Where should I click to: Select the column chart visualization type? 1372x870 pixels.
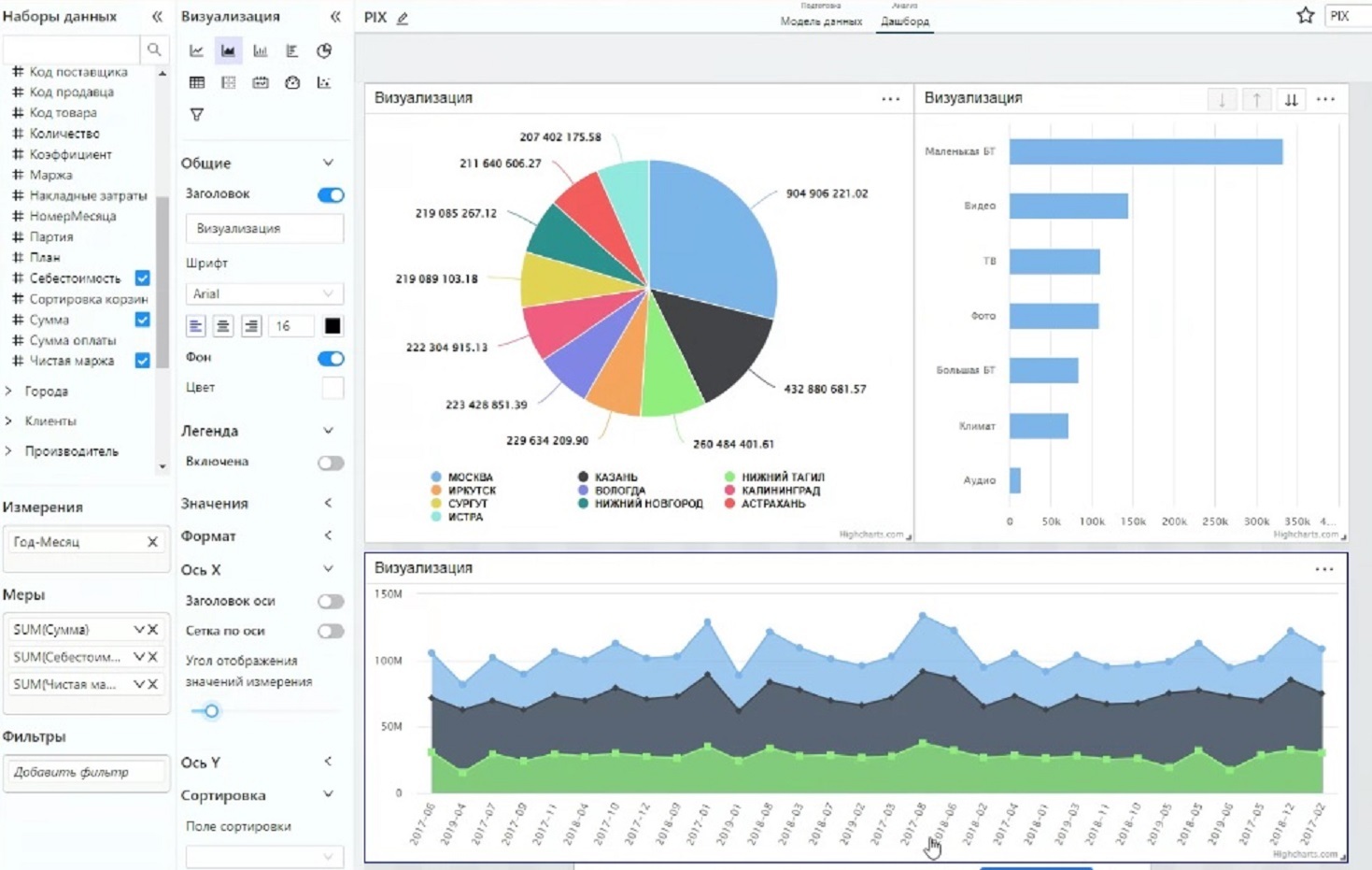click(x=261, y=50)
